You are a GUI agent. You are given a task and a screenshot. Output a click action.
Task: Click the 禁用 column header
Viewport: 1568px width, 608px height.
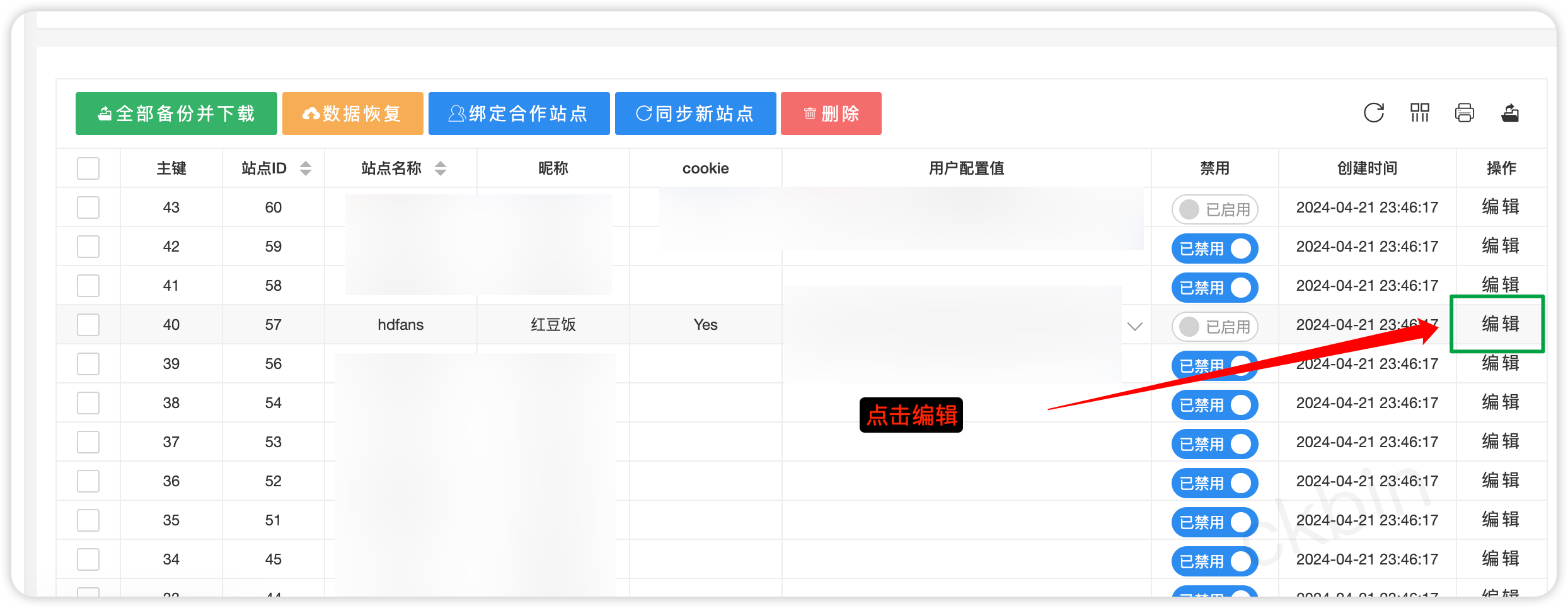click(x=1215, y=168)
